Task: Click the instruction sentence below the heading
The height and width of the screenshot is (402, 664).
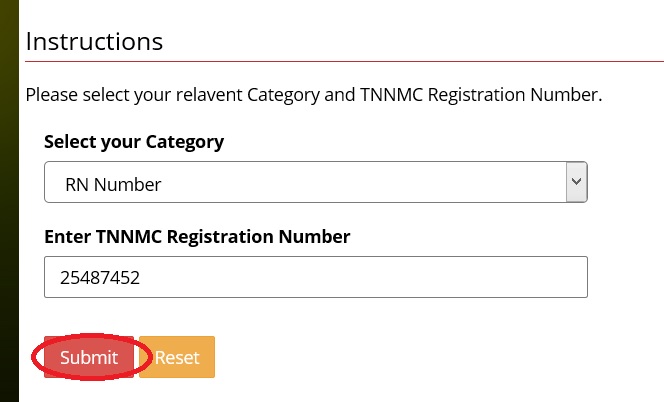Action: tap(313, 96)
